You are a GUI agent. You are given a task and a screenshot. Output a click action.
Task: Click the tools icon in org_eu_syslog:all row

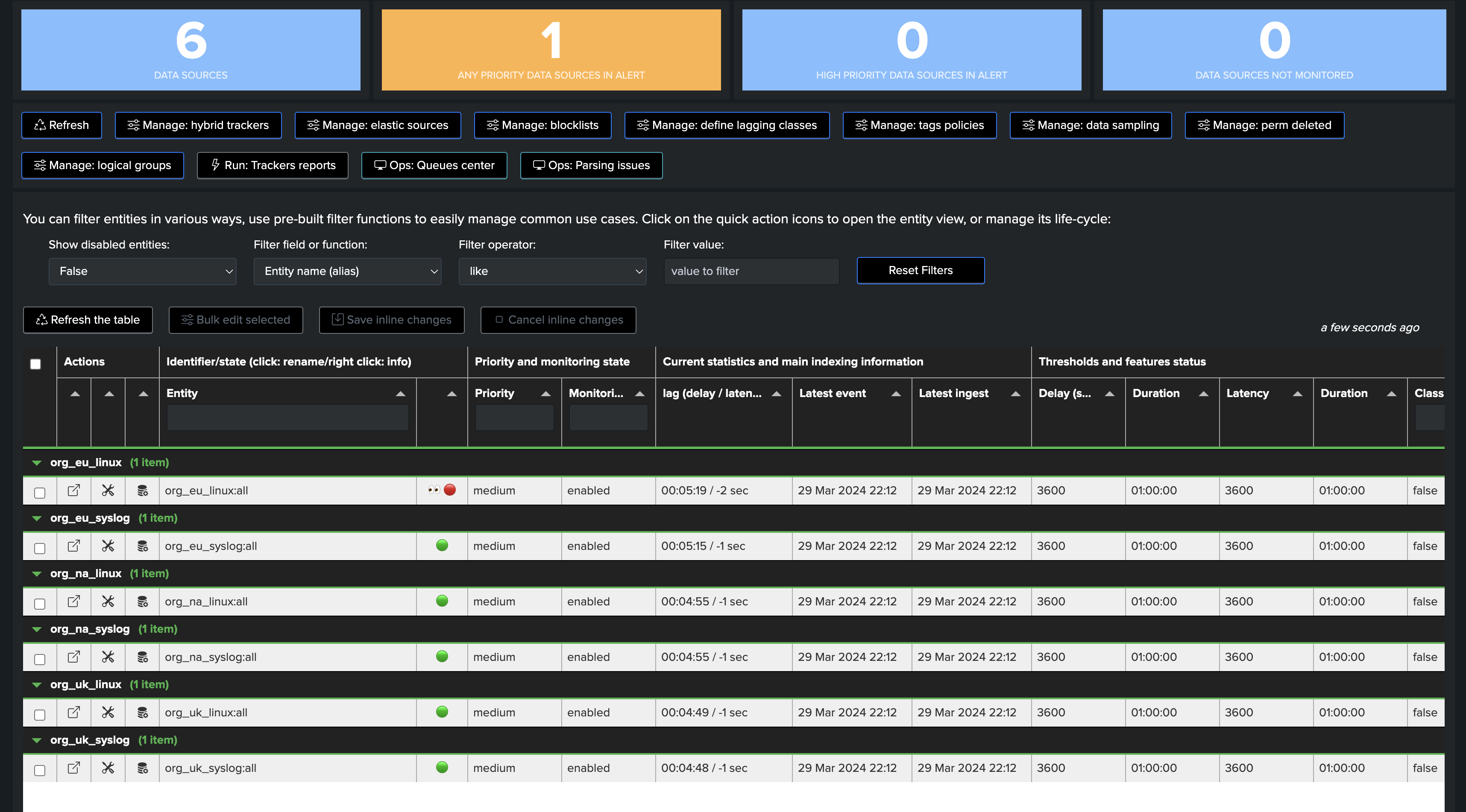[x=108, y=546]
